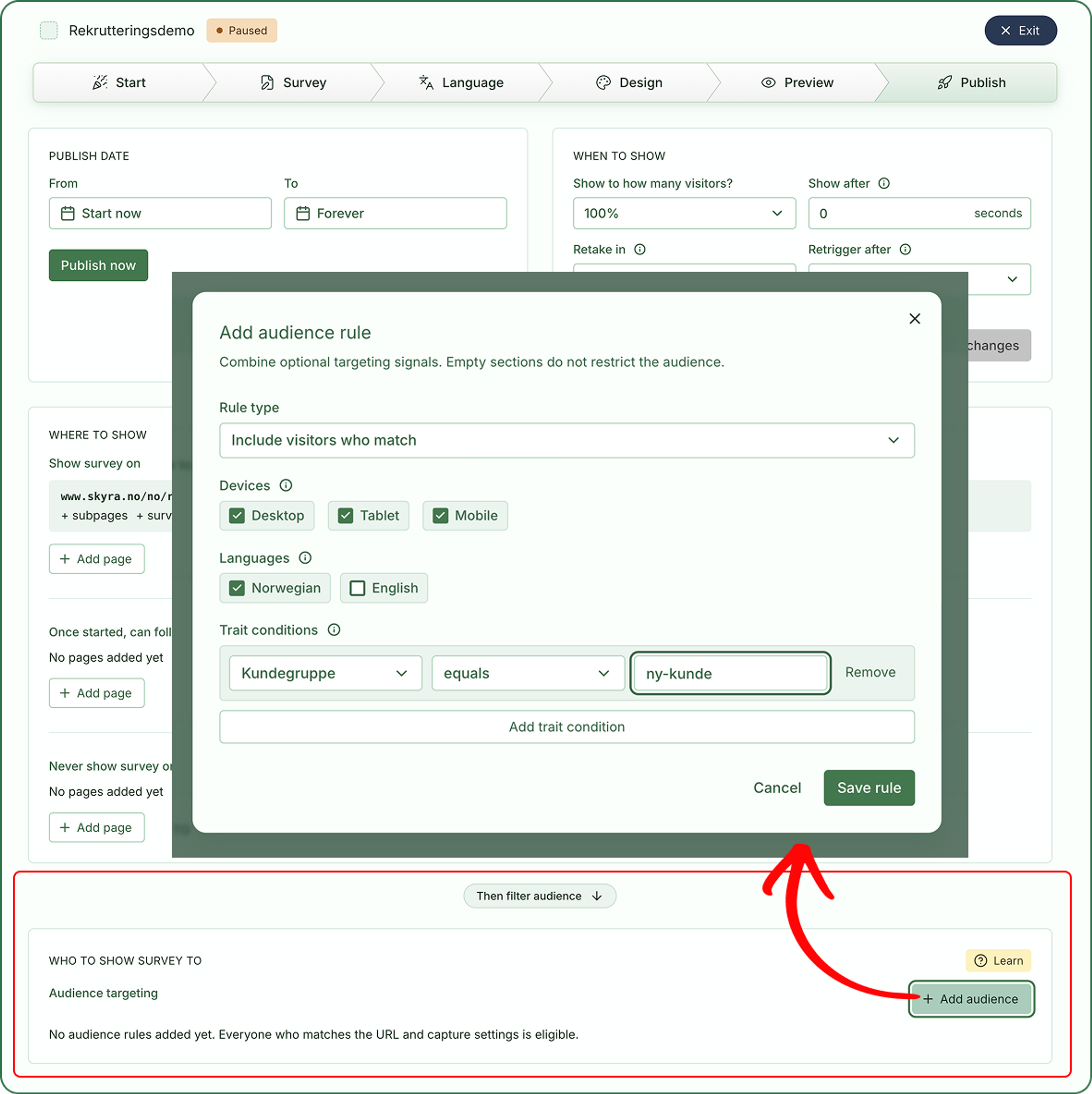Click the survey thumbnail next to Rekrutteringsdemo
This screenshot has height=1094, width=1092.
click(49, 30)
